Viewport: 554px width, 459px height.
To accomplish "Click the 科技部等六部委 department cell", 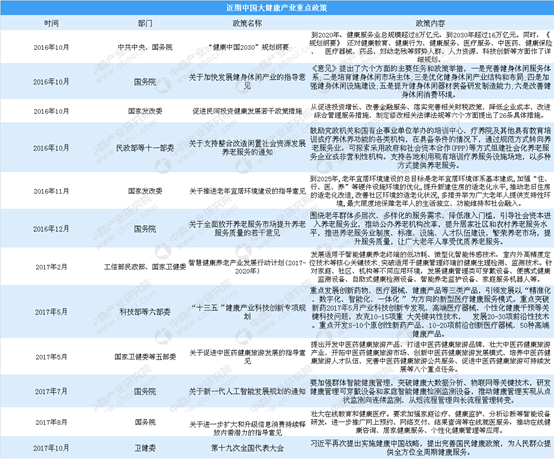I will 145,312.
